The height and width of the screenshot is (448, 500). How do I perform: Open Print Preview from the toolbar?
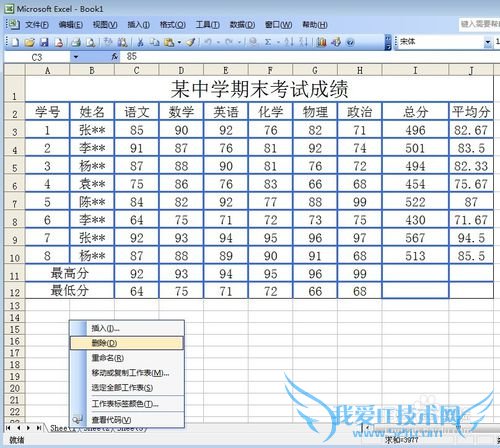pyautogui.click(x=90, y=42)
